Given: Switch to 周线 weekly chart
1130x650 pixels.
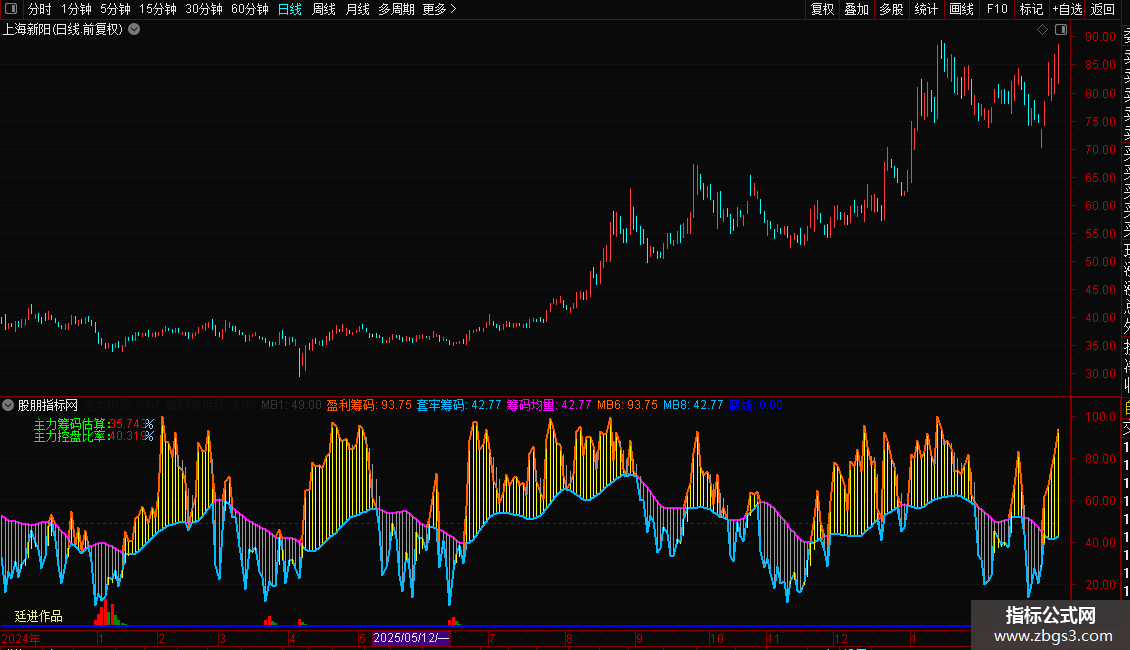Looking at the screenshot, I should (x=324, y=9).
